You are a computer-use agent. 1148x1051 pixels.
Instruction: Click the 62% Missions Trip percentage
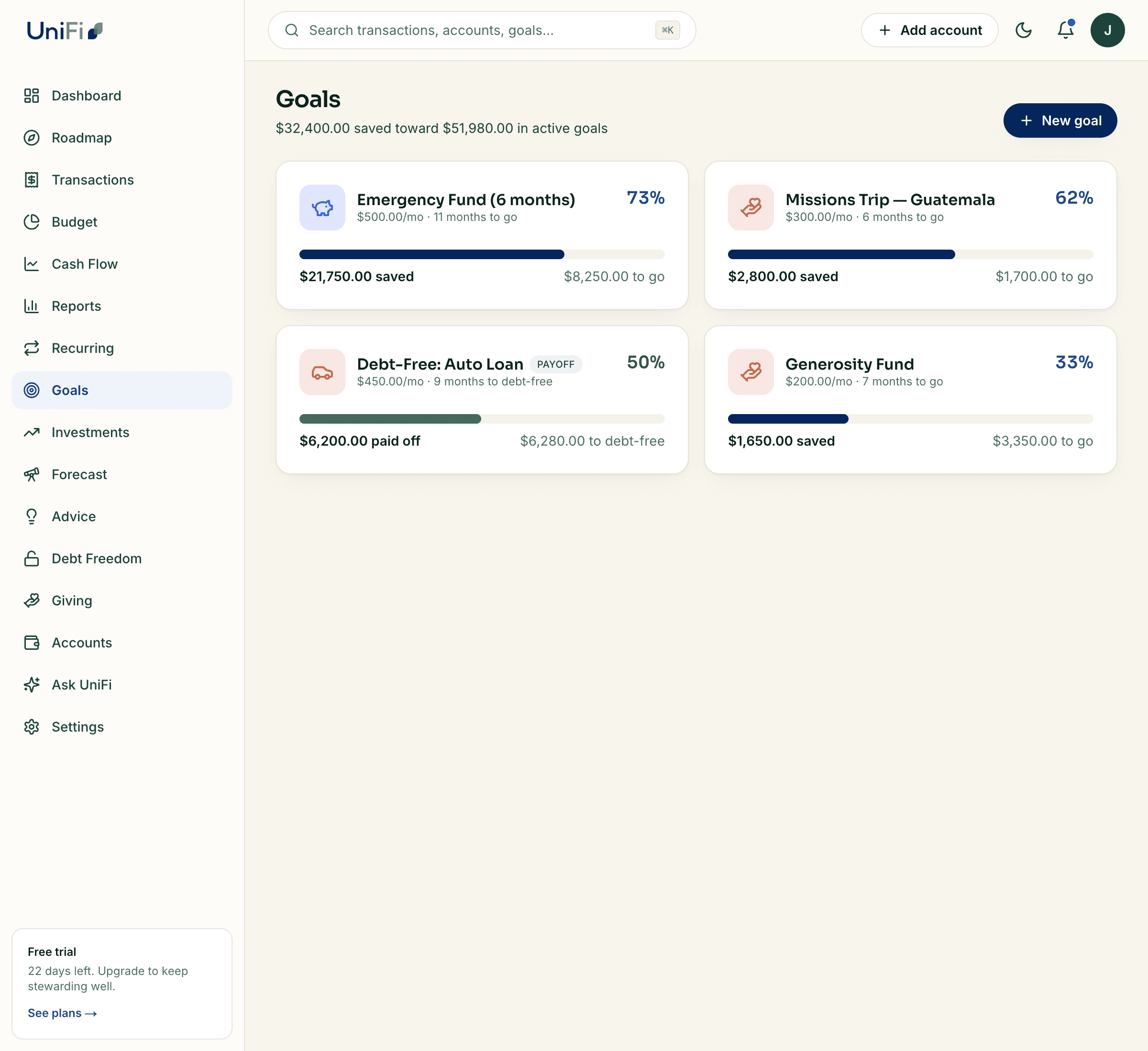(x=1073, y=197)
